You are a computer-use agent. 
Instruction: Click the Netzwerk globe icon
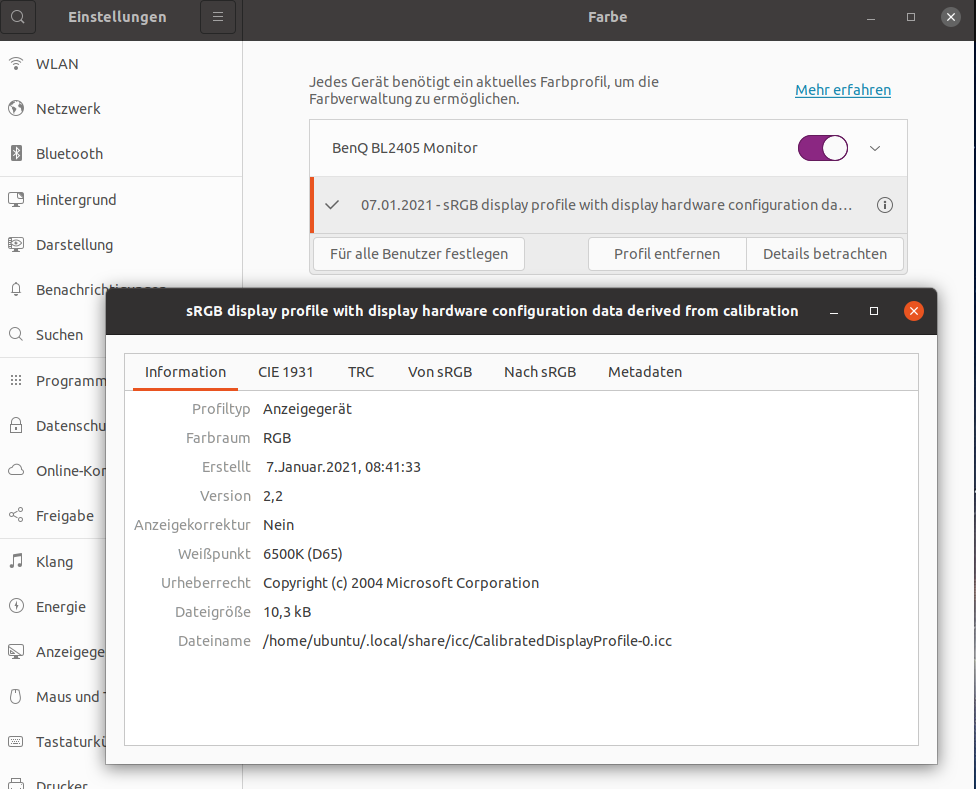16,108
